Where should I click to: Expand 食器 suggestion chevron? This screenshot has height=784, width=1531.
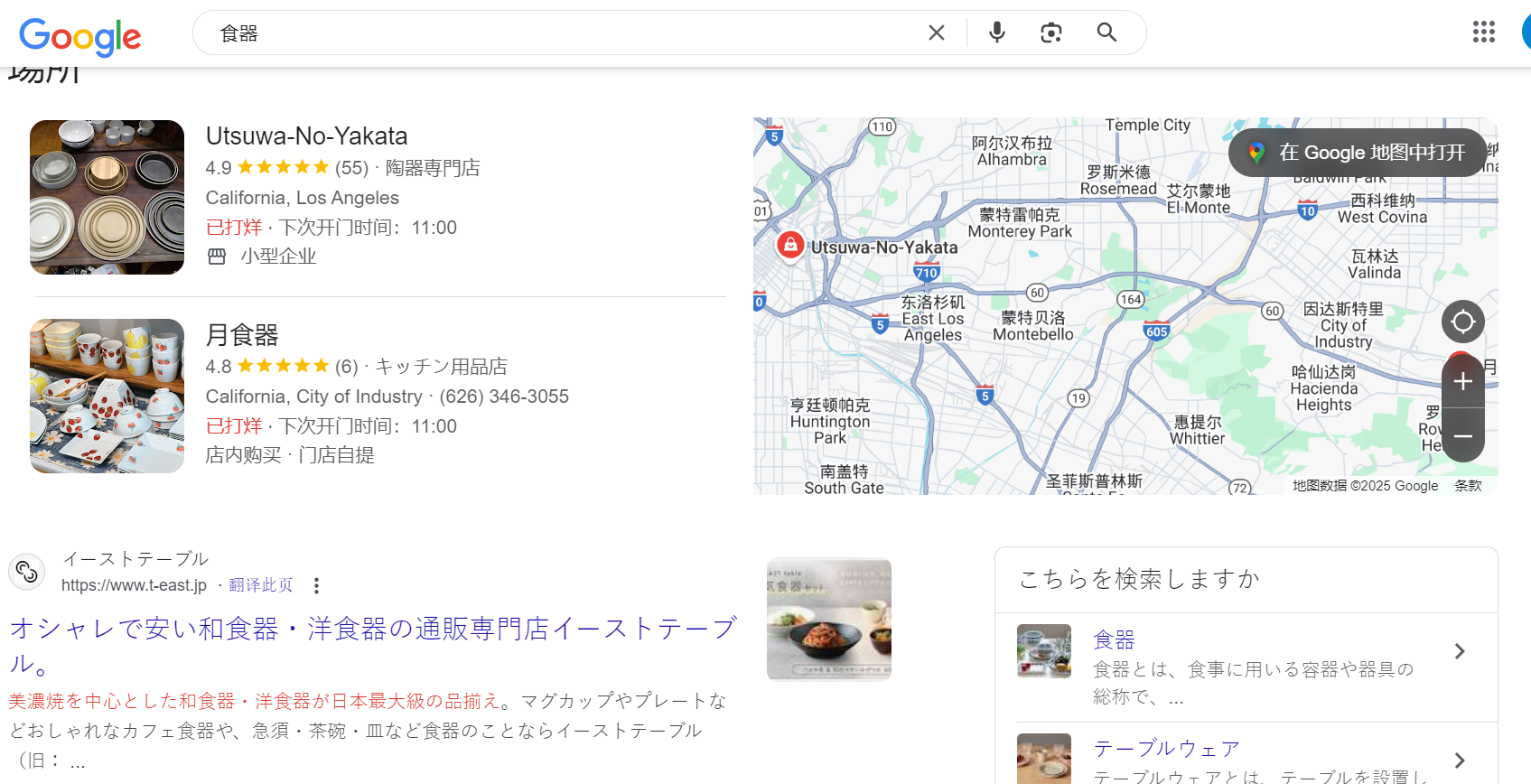coord(1460,651)
